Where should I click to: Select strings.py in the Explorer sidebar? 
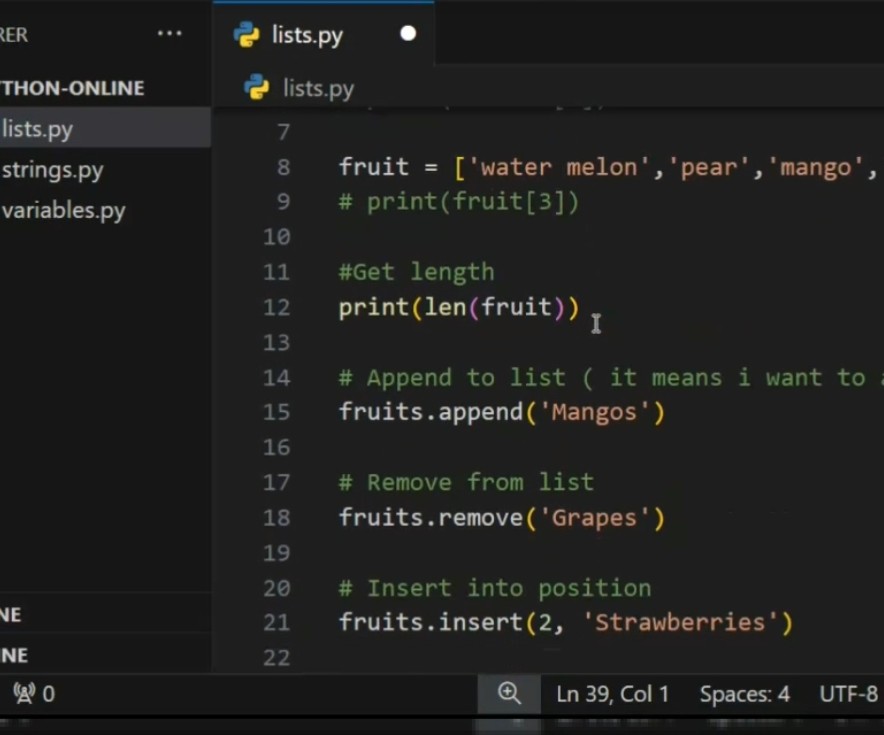pos(54,169)
